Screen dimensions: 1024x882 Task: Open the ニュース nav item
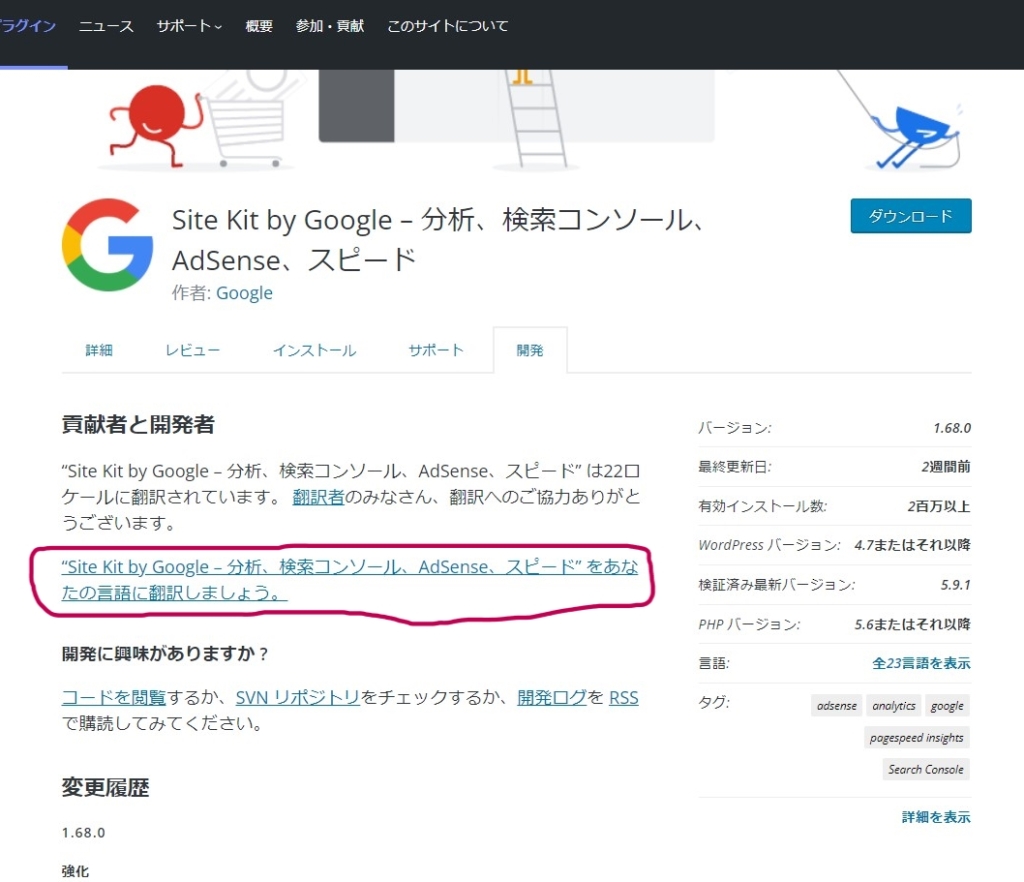pos(106,26)
